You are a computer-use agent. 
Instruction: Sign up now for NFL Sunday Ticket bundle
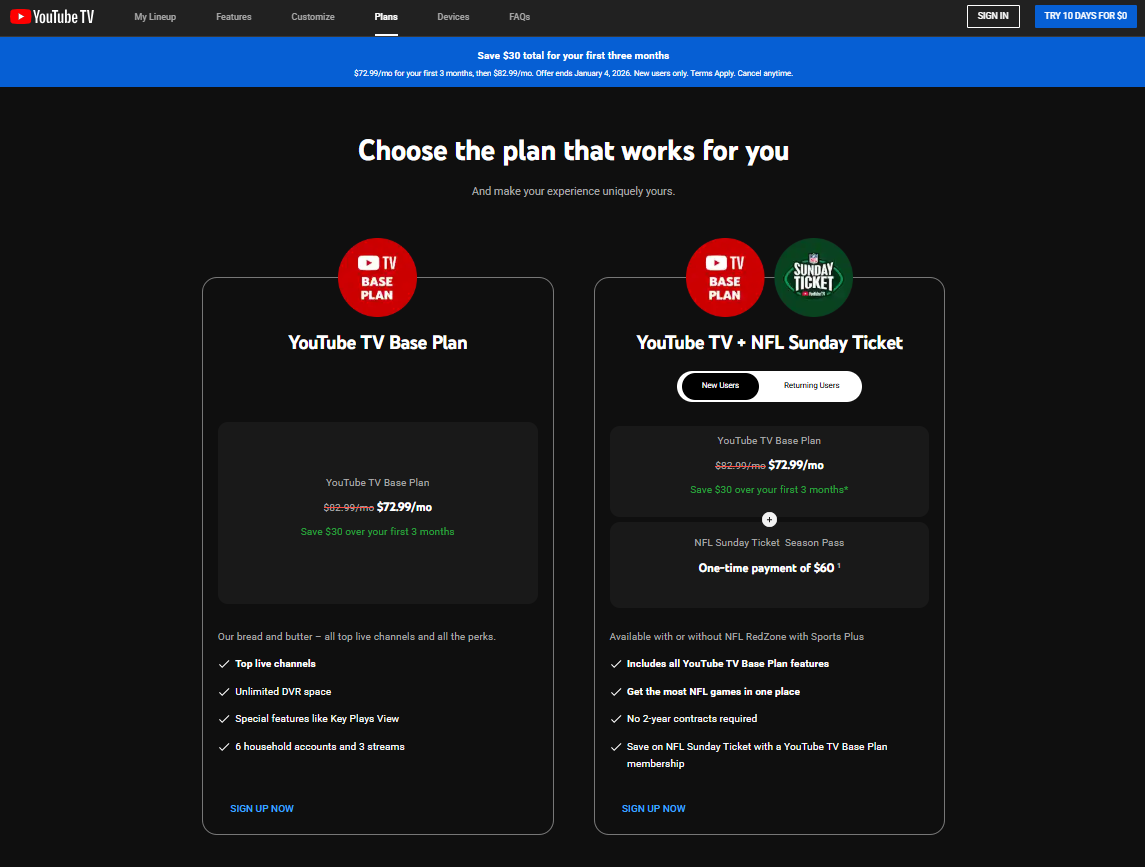click(654, 808)
